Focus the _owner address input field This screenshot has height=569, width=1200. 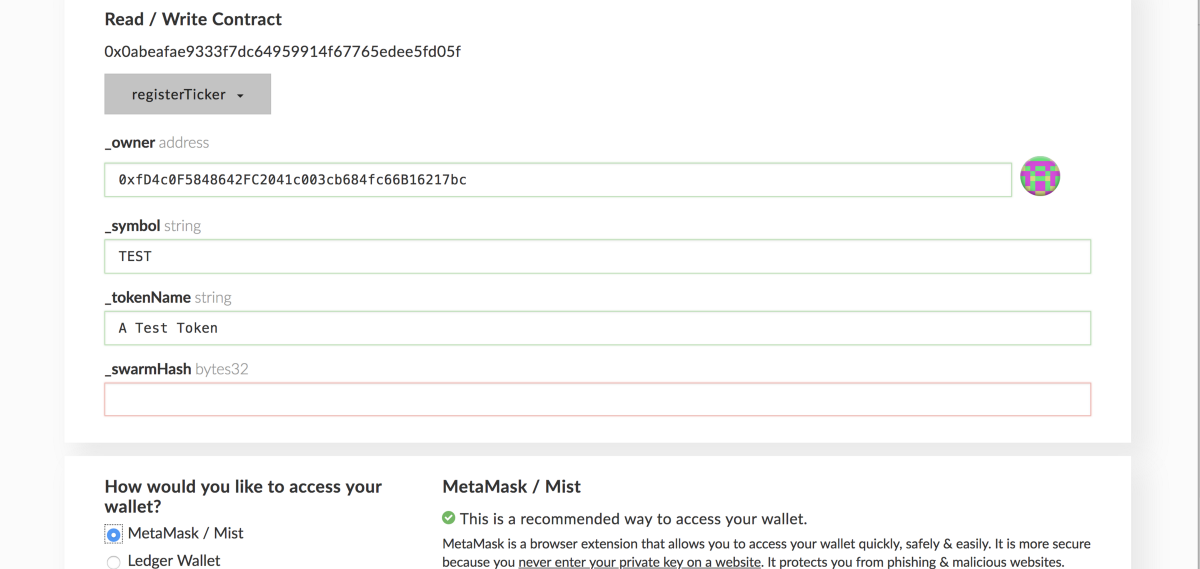558,180
